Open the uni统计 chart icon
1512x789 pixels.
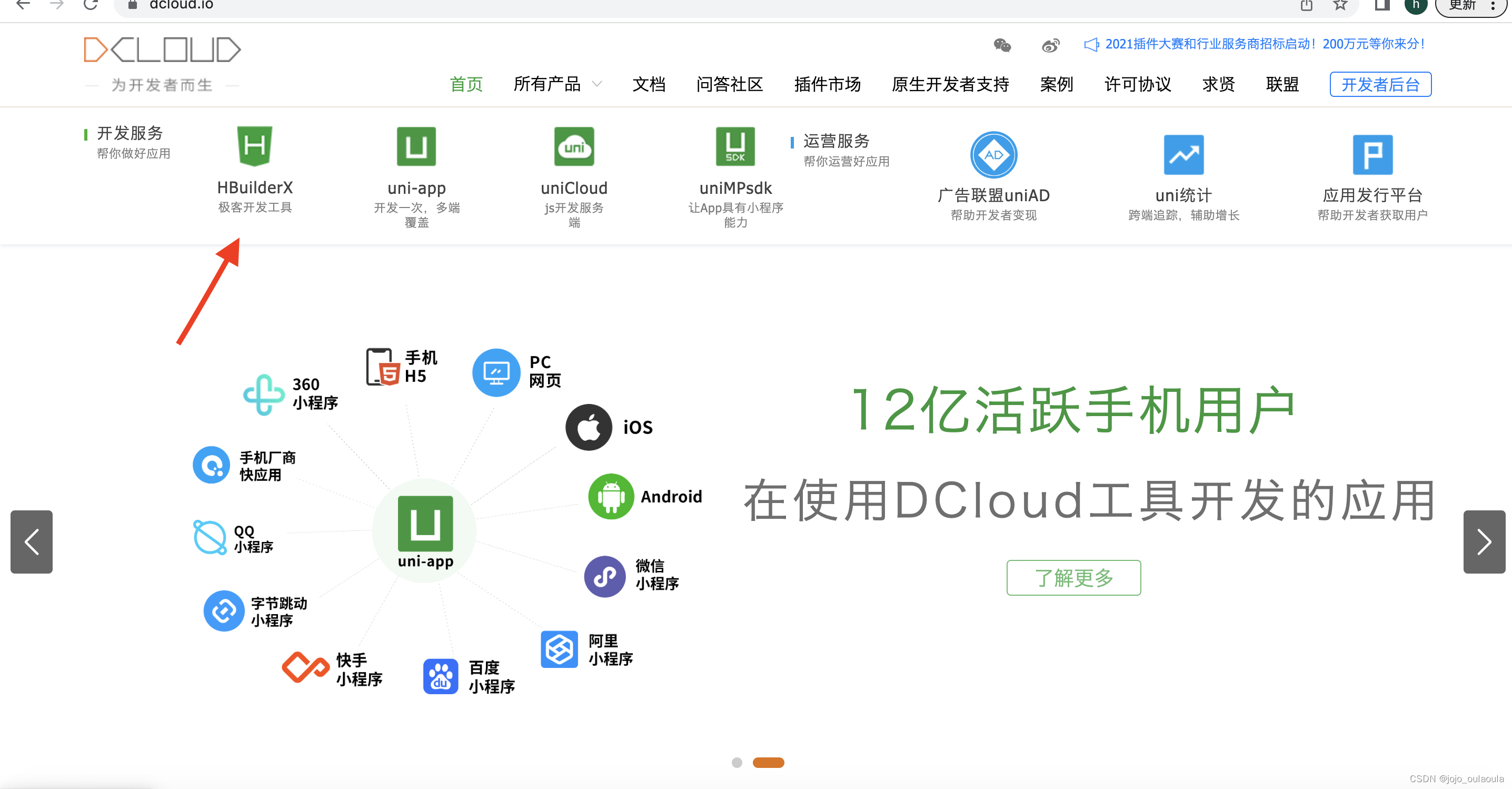pyautogui.click(x=1183, y=154)
